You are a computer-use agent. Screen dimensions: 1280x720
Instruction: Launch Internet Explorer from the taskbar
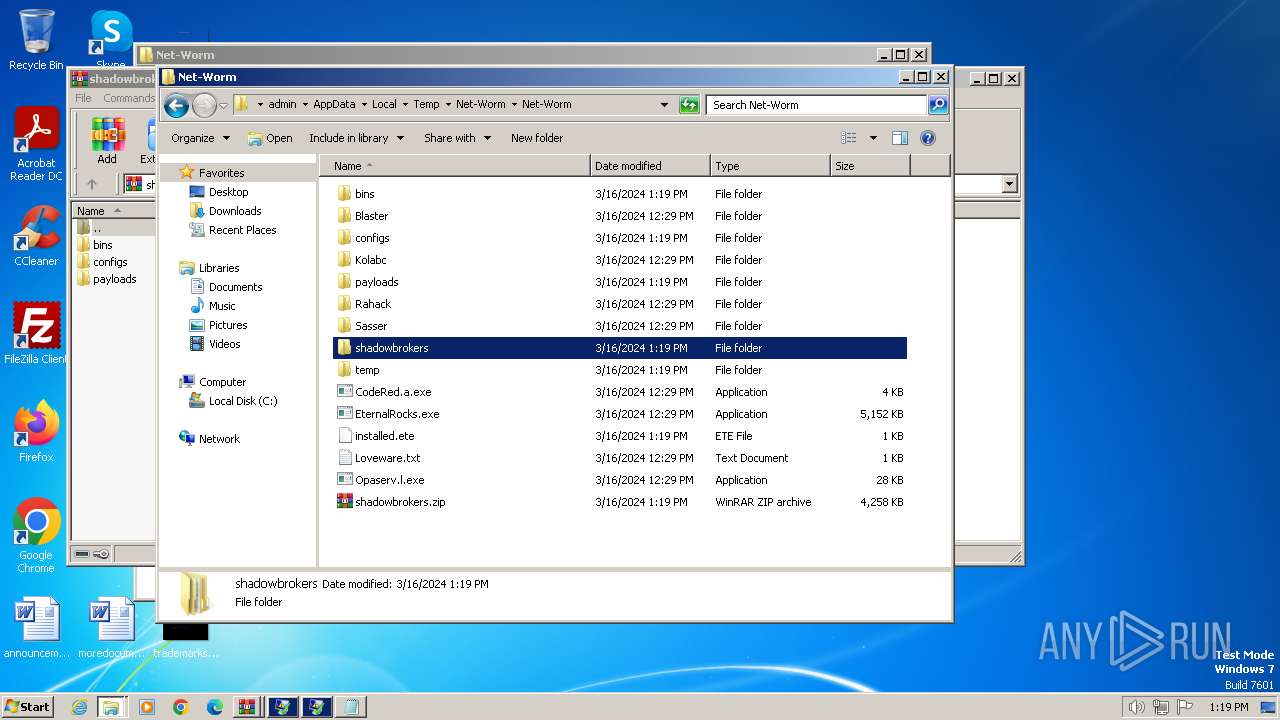79,707
